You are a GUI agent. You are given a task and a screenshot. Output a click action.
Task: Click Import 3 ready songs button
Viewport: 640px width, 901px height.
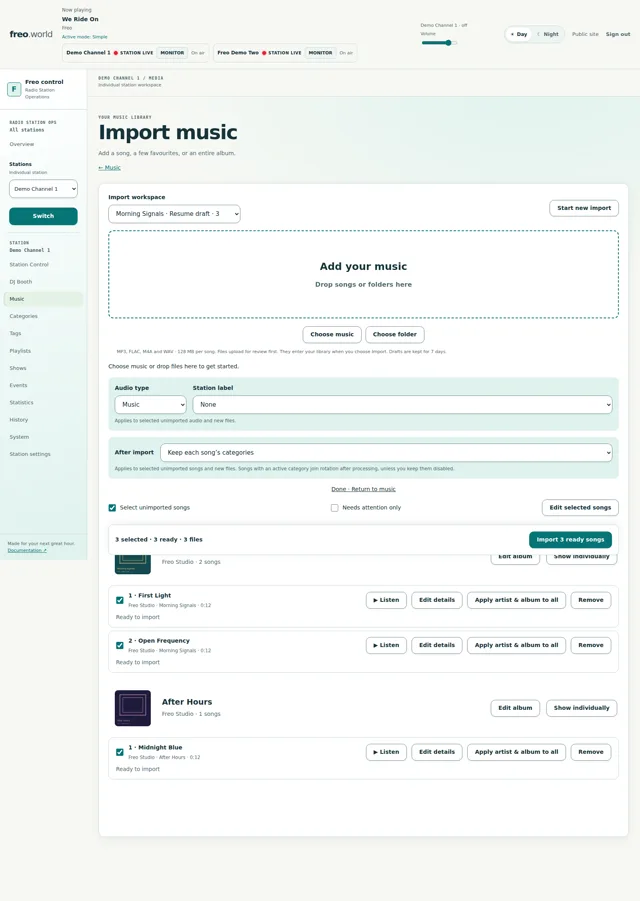coord(570,540)
